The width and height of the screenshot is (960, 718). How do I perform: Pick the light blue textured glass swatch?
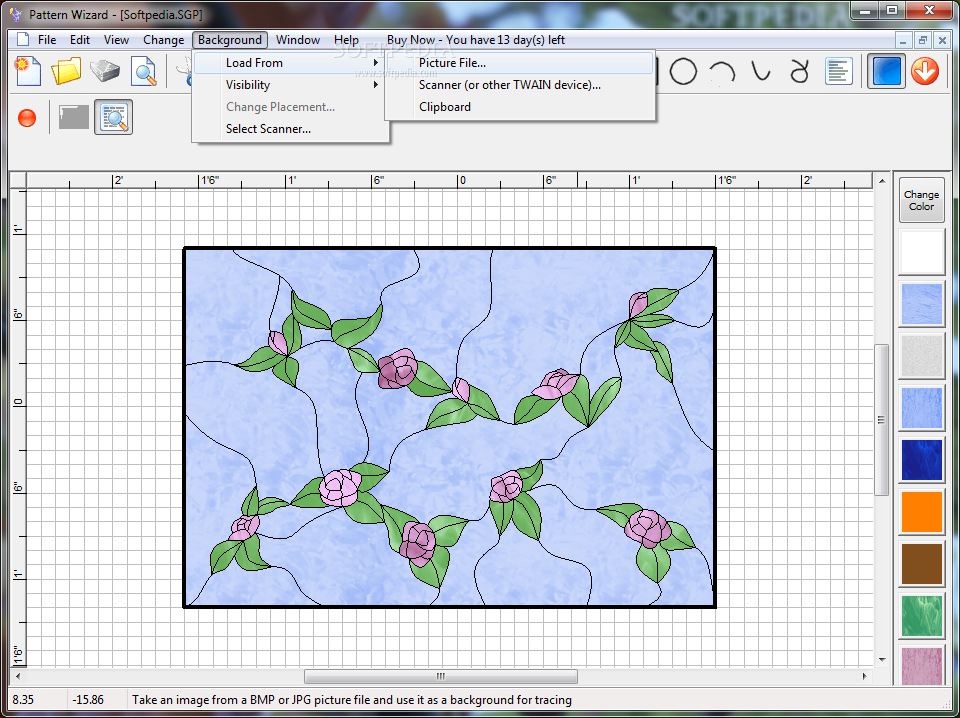coord(921,304)
